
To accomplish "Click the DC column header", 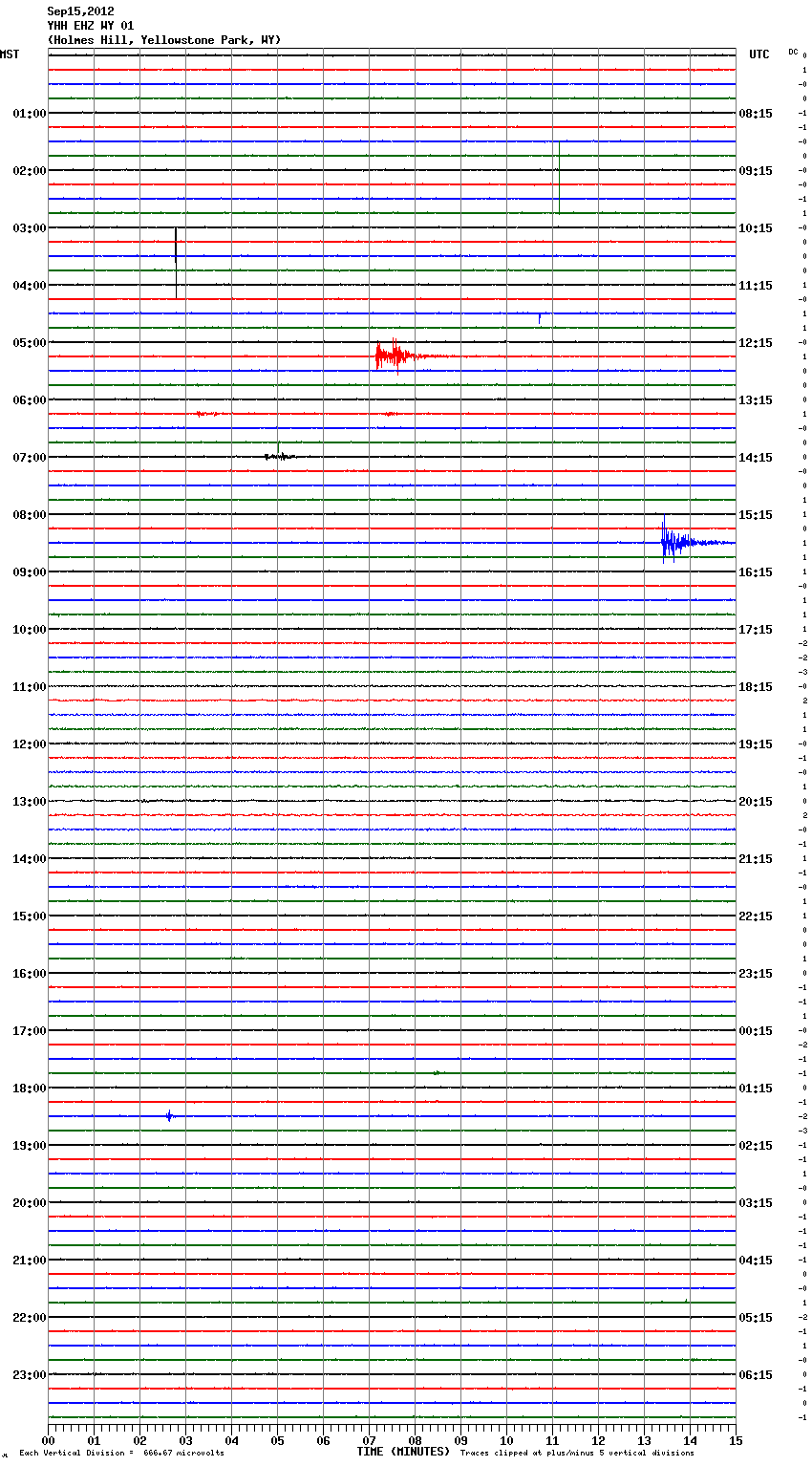I will click(793, 52).
